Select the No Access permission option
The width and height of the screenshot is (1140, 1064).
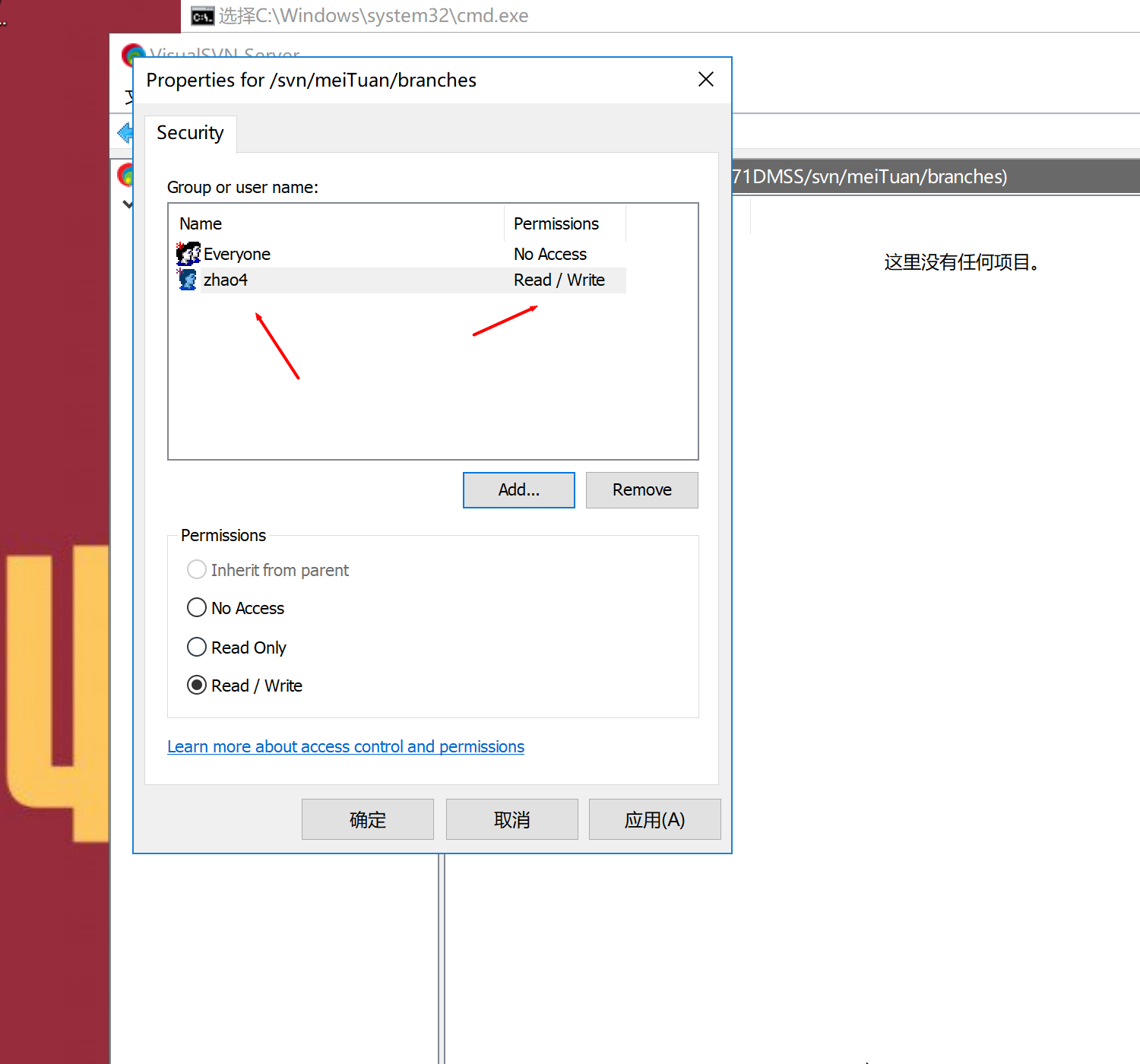[x=196, y=607]
